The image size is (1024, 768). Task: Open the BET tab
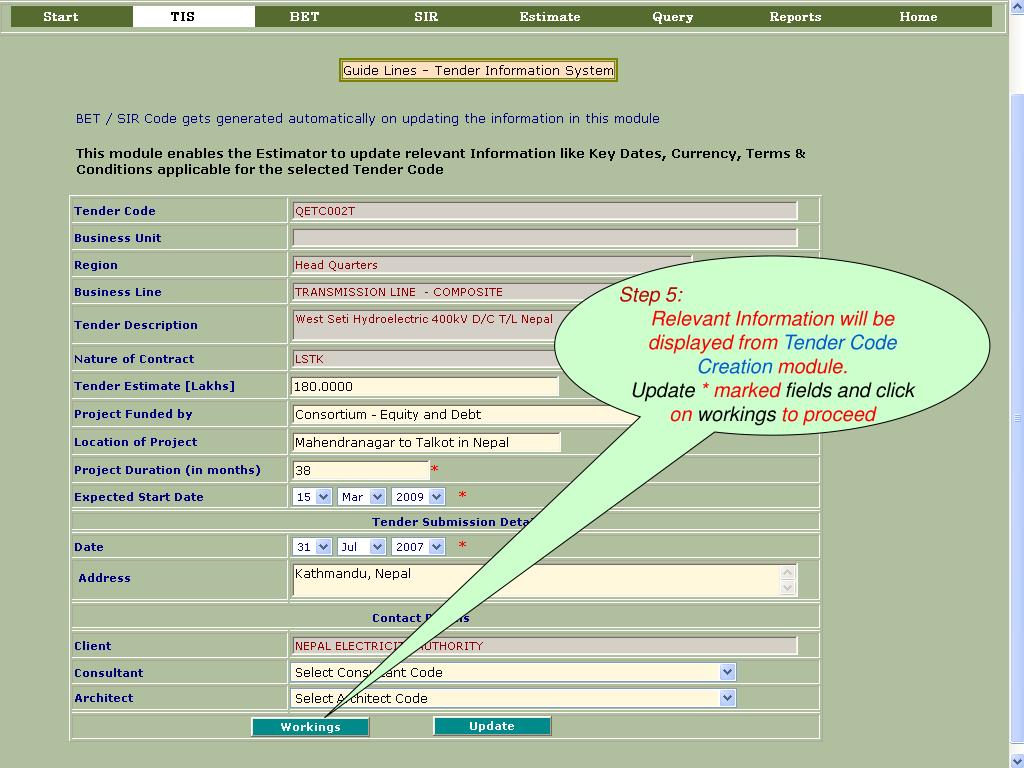coord(304,16)
